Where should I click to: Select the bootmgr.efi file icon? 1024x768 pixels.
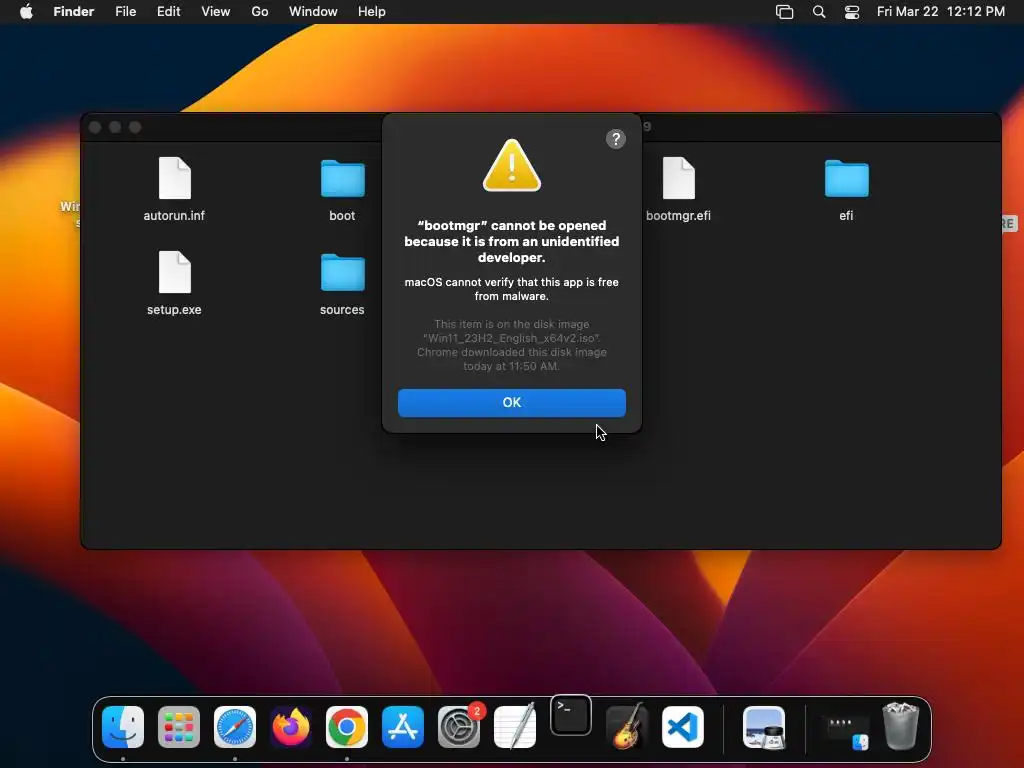[679, 178]
